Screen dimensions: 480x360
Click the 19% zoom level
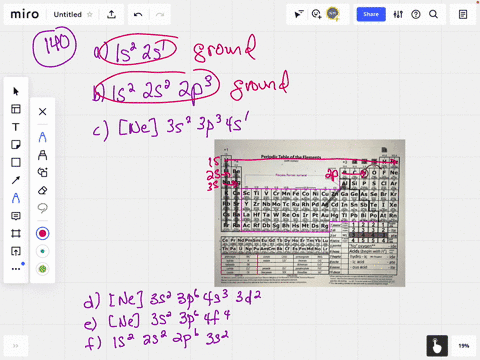point(464,346)
